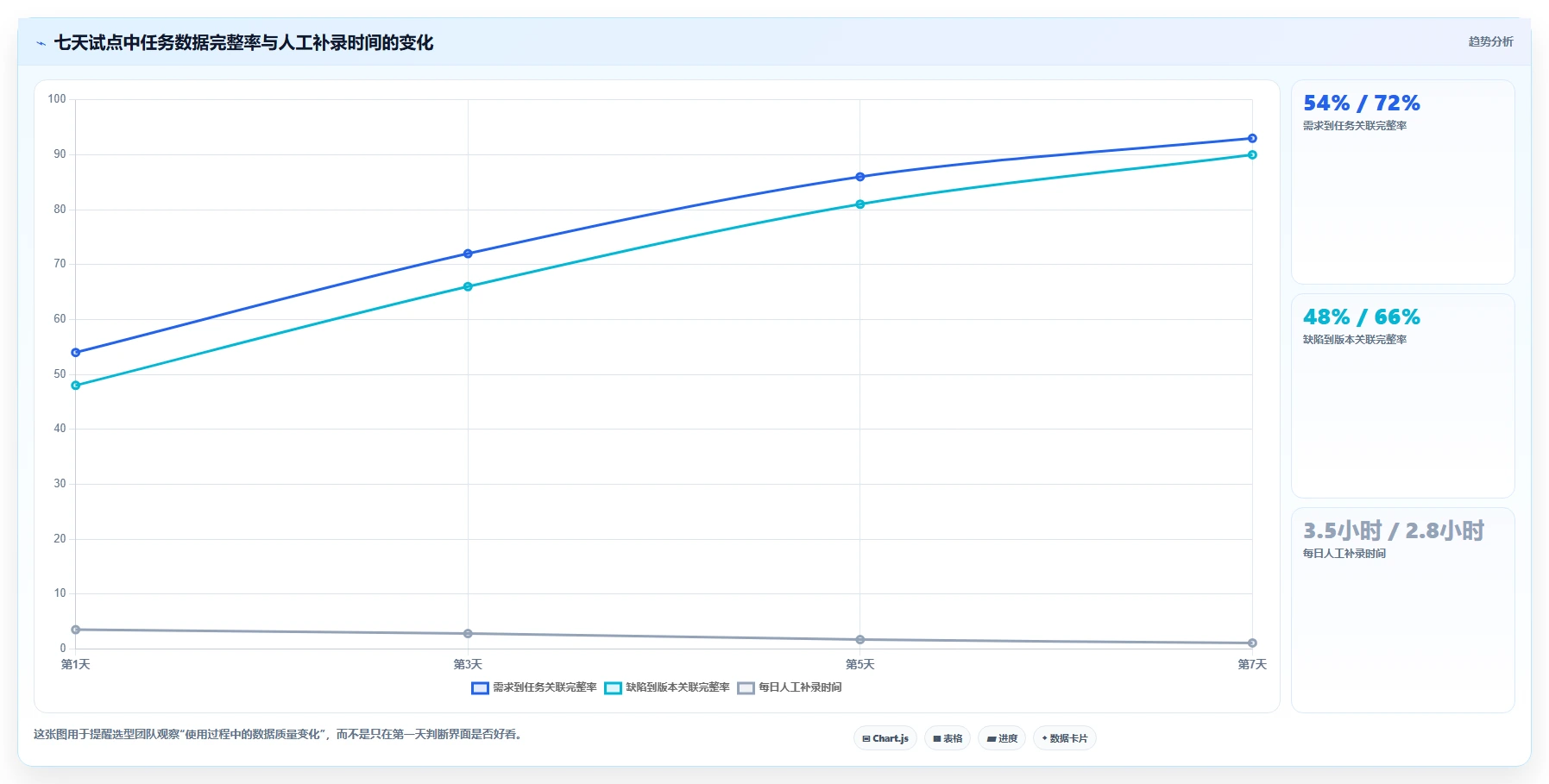The image size is (1549, 784).
Task: Click the 第3天 x-axis label
Action: 468,664
